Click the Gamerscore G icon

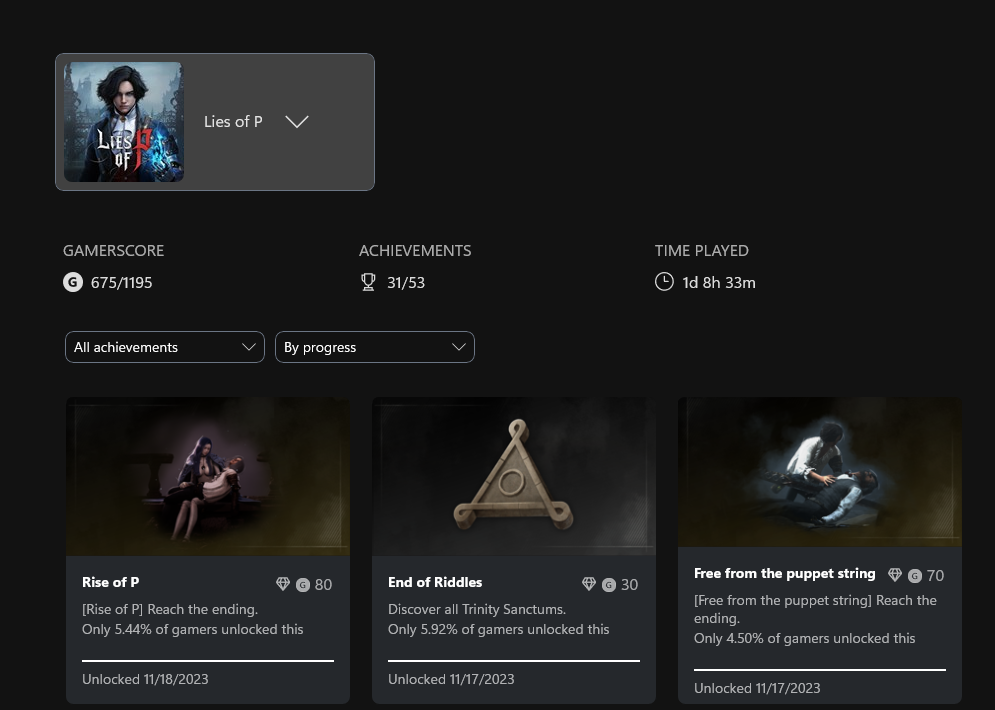click(x=73, y=282)
